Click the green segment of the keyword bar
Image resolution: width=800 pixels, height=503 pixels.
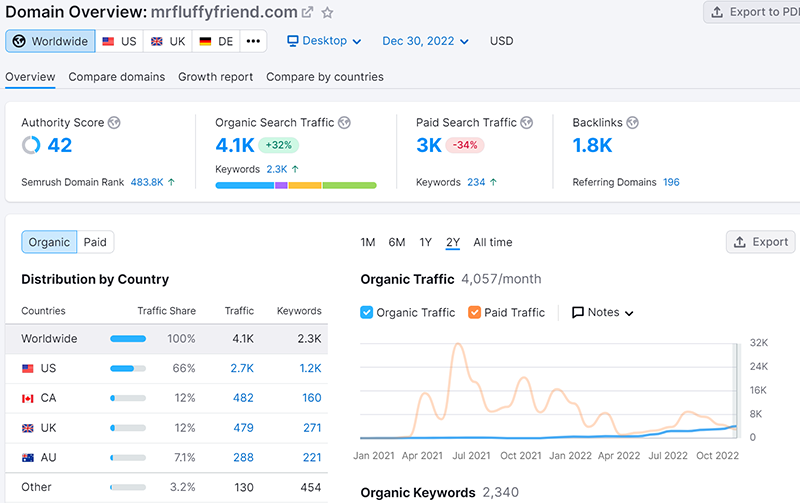tap(349, 185)
